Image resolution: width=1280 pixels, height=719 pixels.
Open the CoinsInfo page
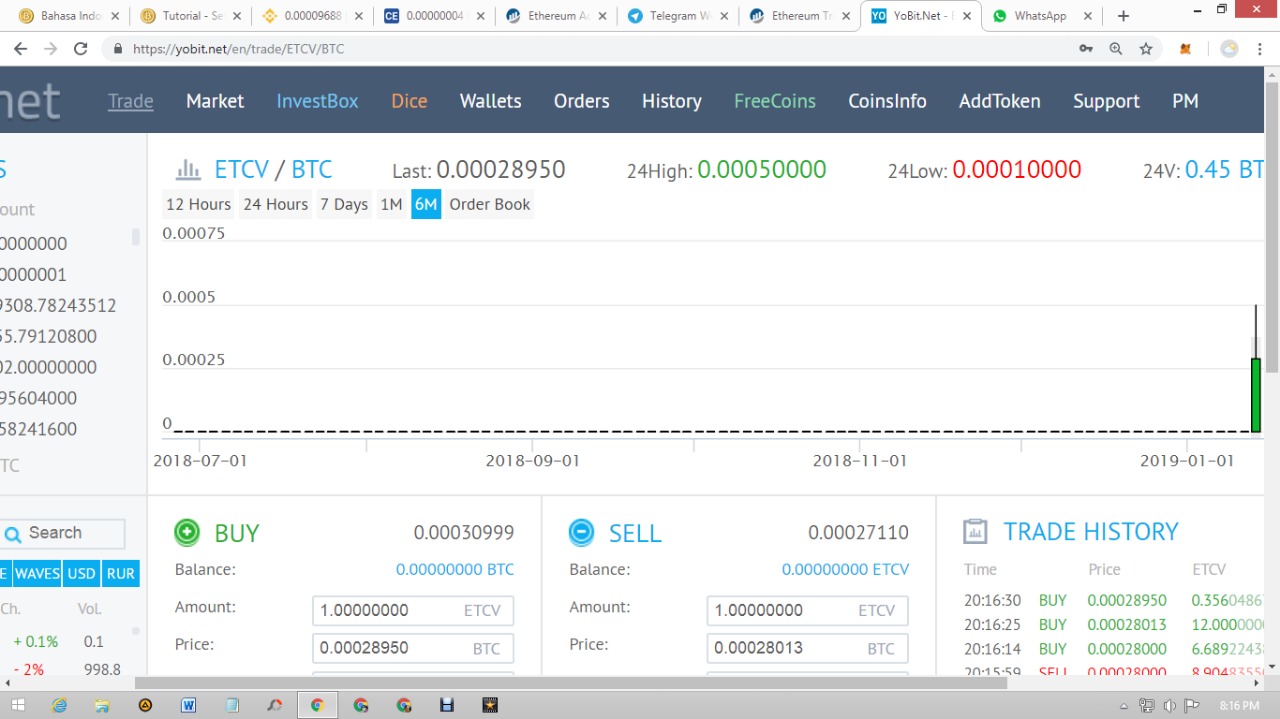click(x=887, y=101)
